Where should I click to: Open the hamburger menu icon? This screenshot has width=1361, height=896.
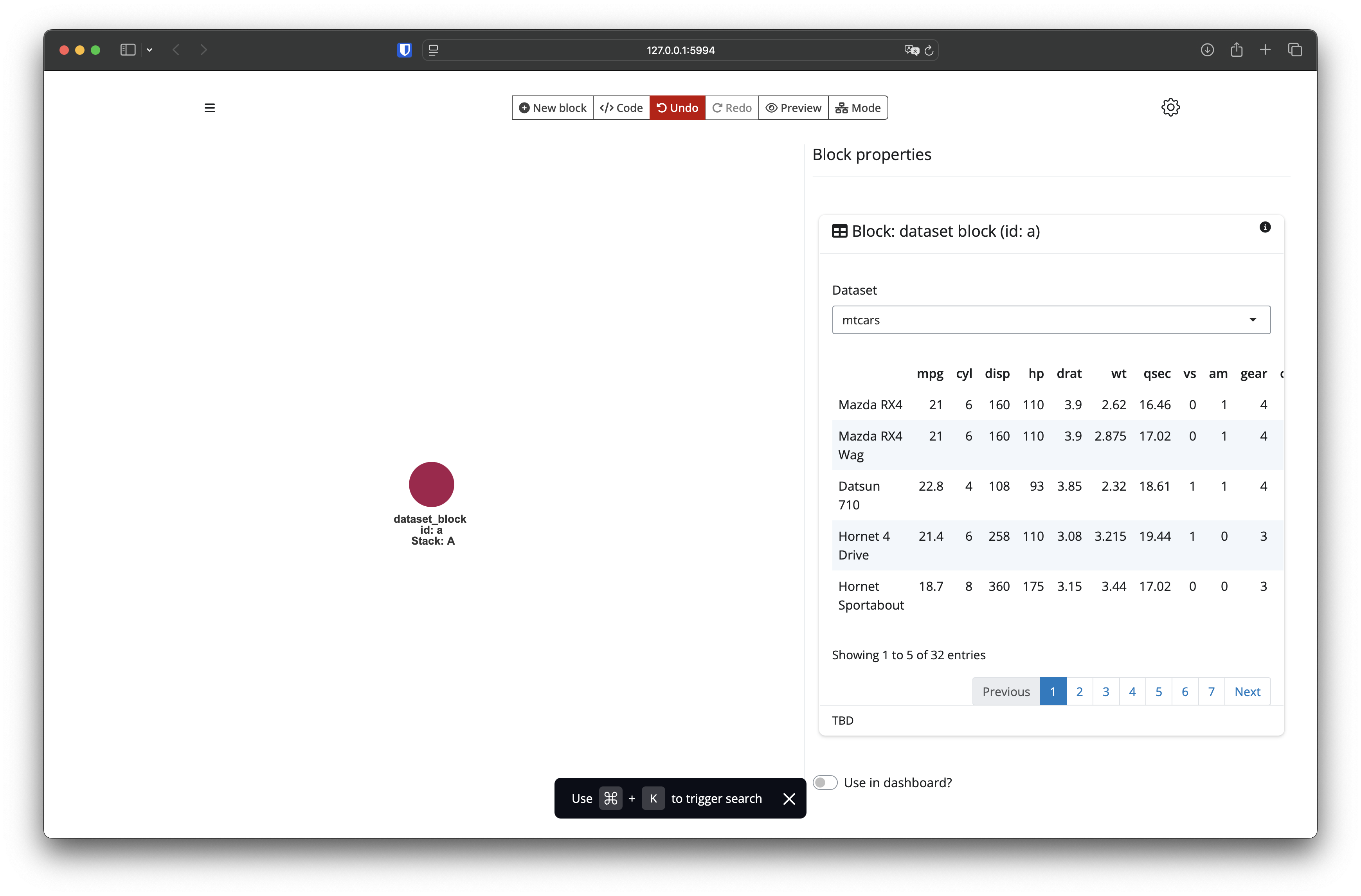(210, 108)
